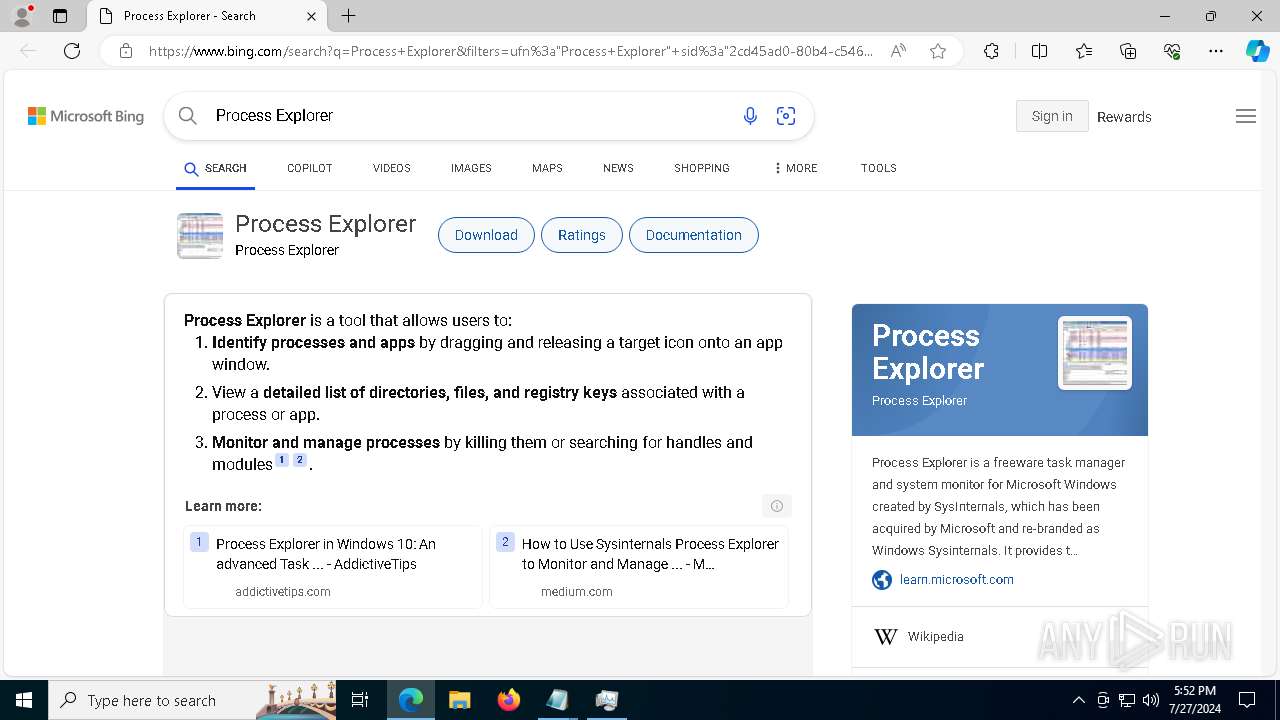Click the taskbar clock and date
This screenshot has width=1280, height=720.
pos(1194,700)
